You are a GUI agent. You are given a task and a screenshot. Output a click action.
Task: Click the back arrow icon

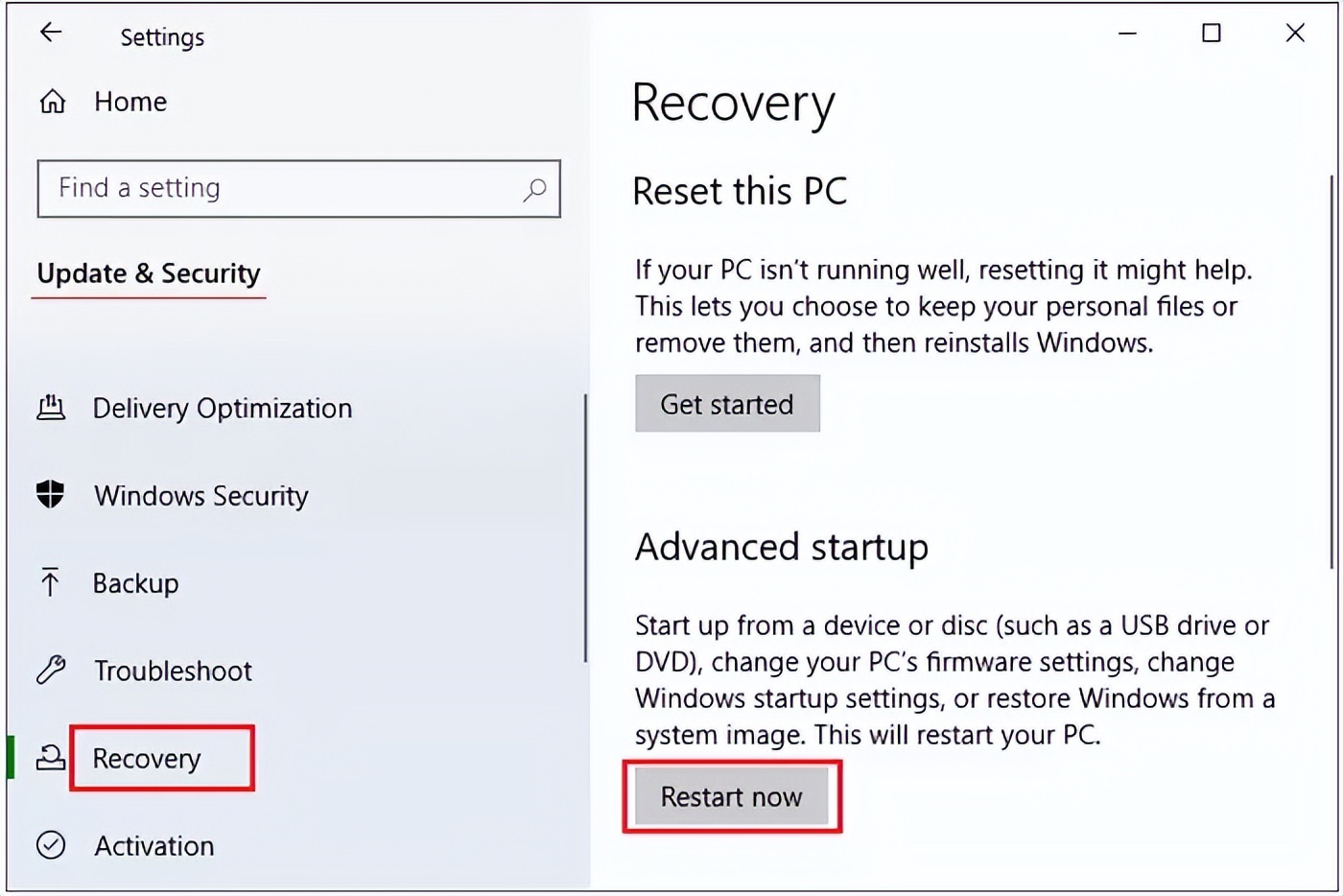51,34
